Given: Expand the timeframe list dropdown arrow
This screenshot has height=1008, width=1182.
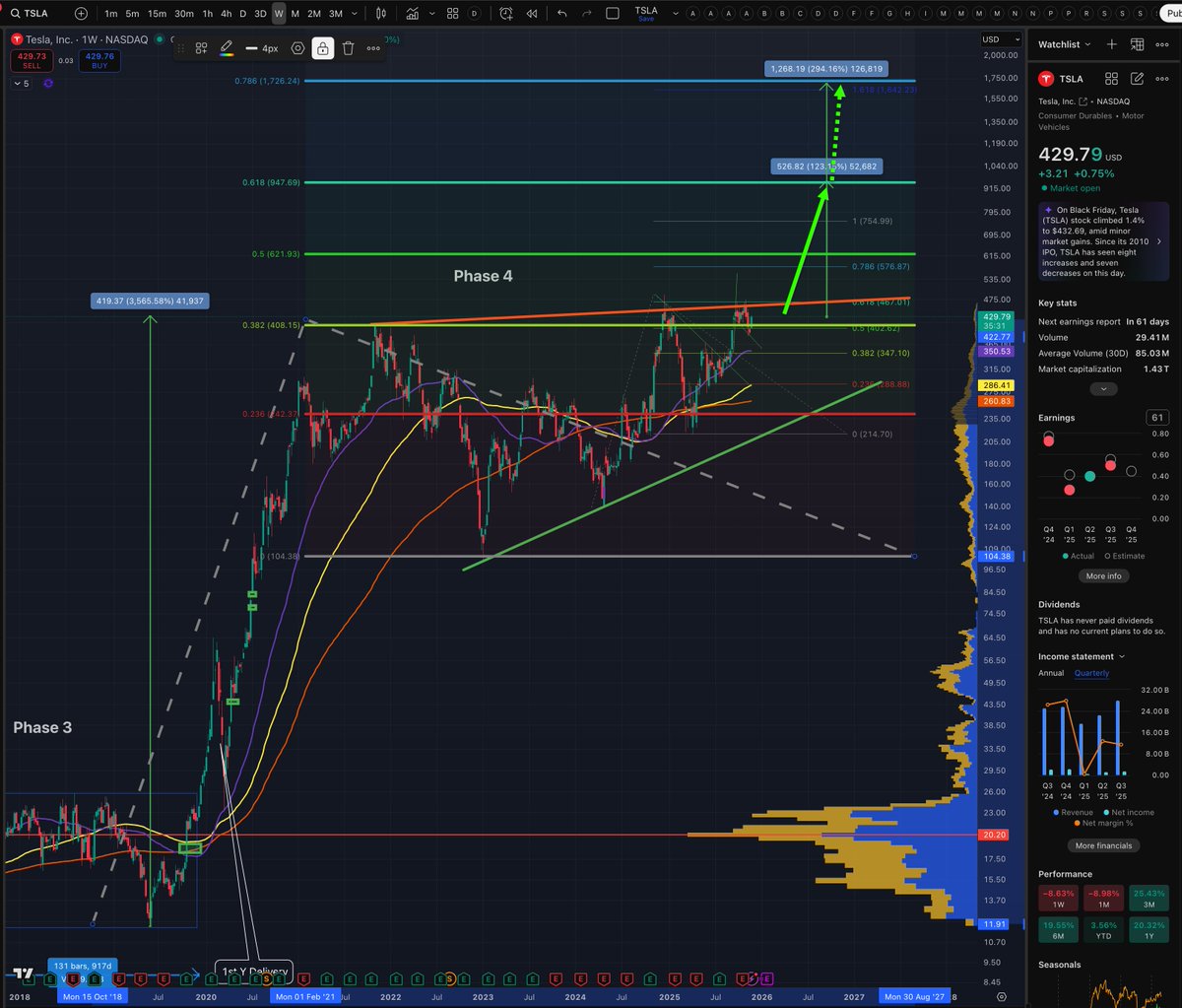Looking at the screenshot, I should [355, 14].
